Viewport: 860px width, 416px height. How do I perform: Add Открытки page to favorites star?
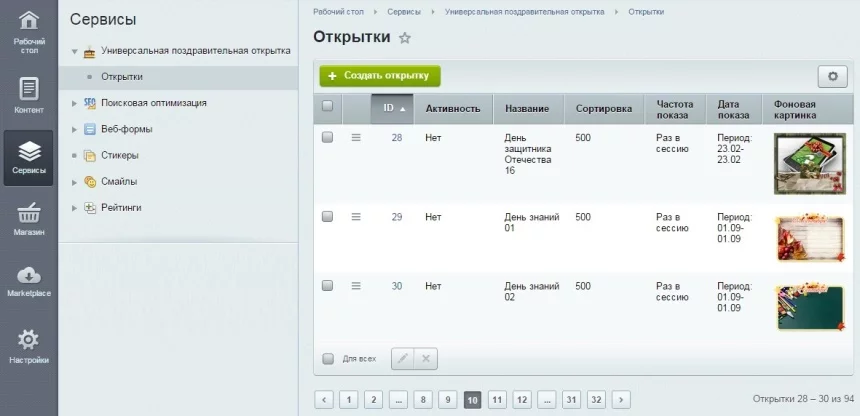click(405, 38)
